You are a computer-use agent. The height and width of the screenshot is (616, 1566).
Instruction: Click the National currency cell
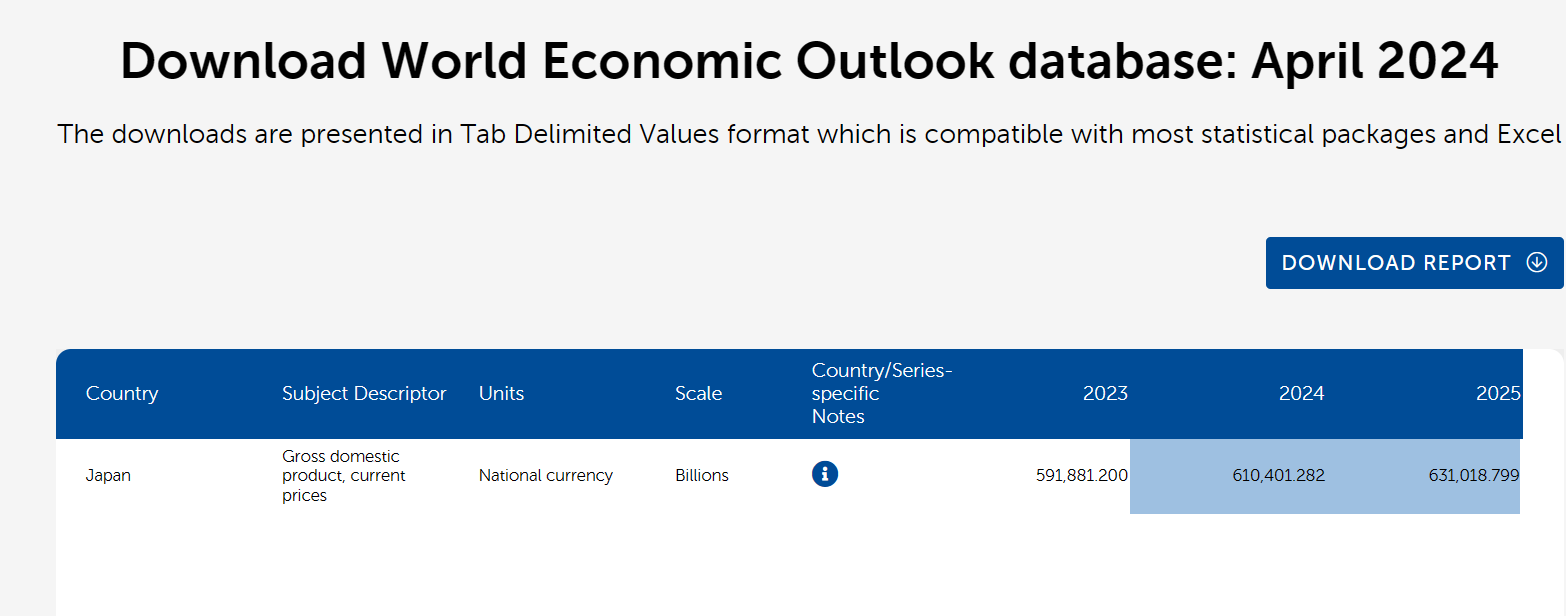coord(545,476)
